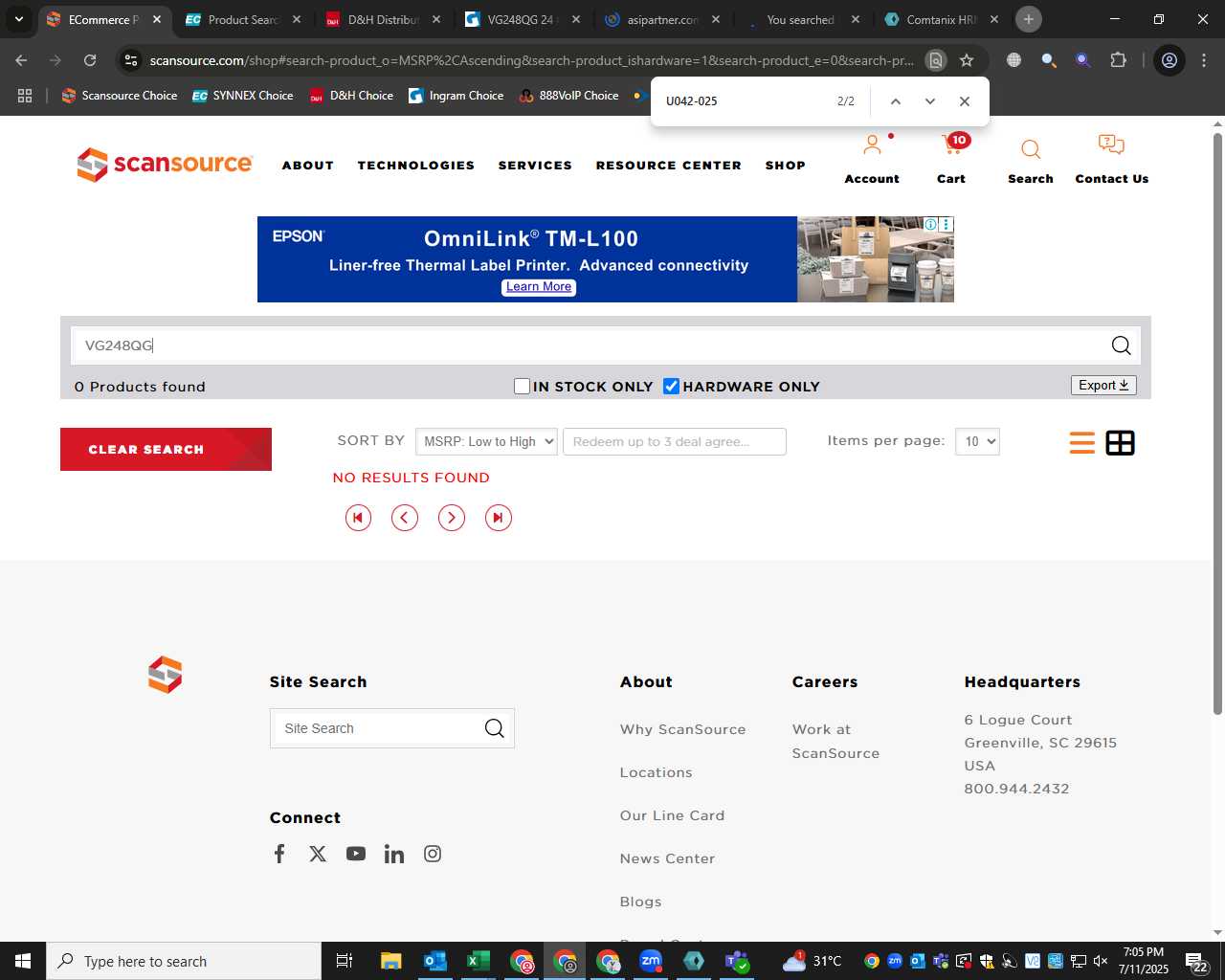This screenshot has height=980, width=1225.
Task: Open the Technologies menu
Action: click(416, 166)
